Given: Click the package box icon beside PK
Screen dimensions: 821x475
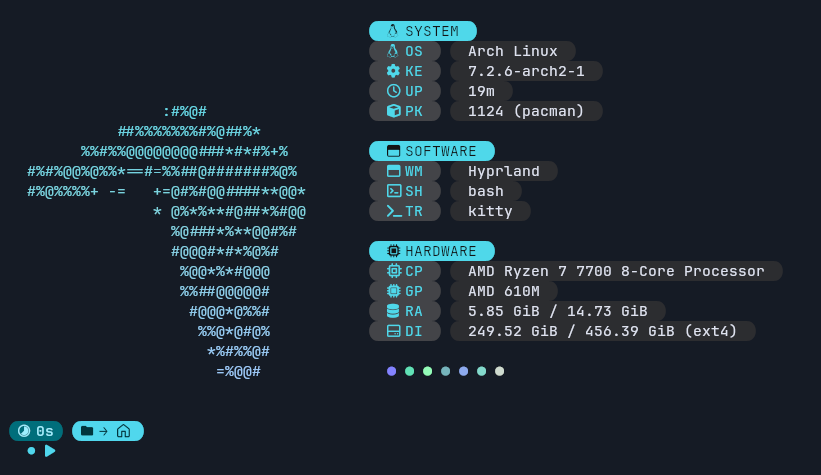Looking at the screenshot, I should tap(393, 111).
